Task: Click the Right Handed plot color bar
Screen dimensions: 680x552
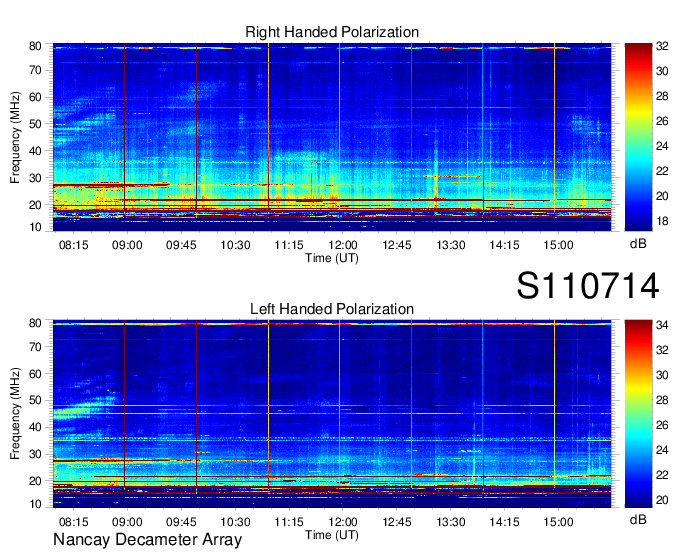Action: (638, 137)
